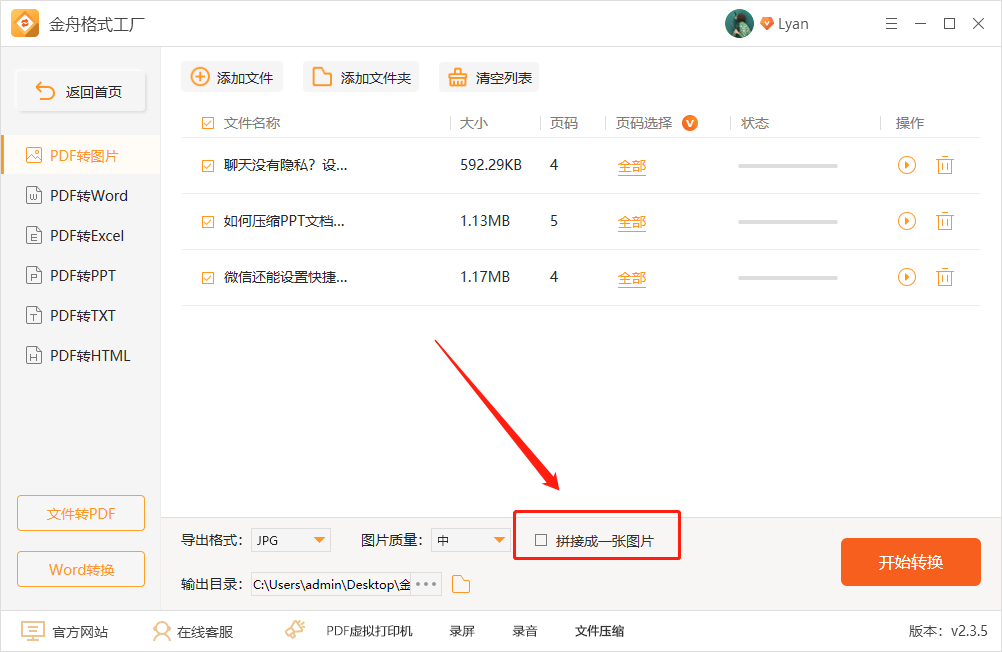
Task: Start converting the 微信还能设置快捷 file with play icon
Action: point(906,277)
